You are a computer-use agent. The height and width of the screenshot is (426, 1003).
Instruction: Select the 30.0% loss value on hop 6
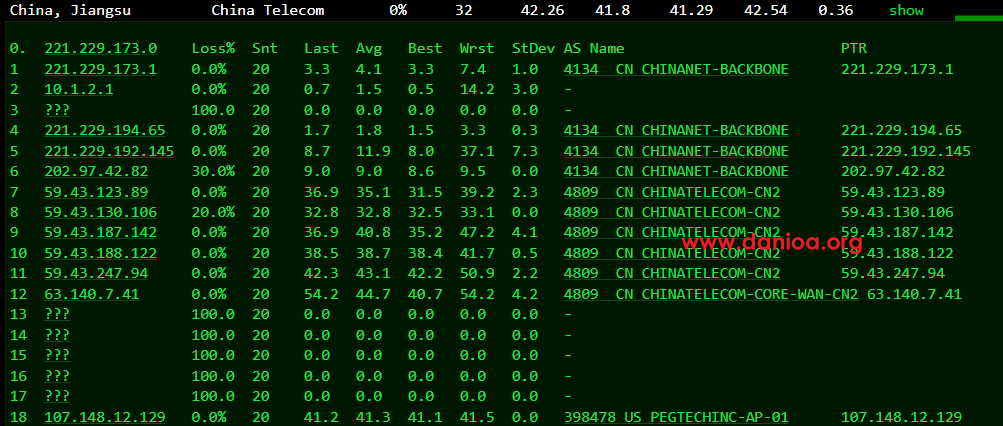[213, 171]
